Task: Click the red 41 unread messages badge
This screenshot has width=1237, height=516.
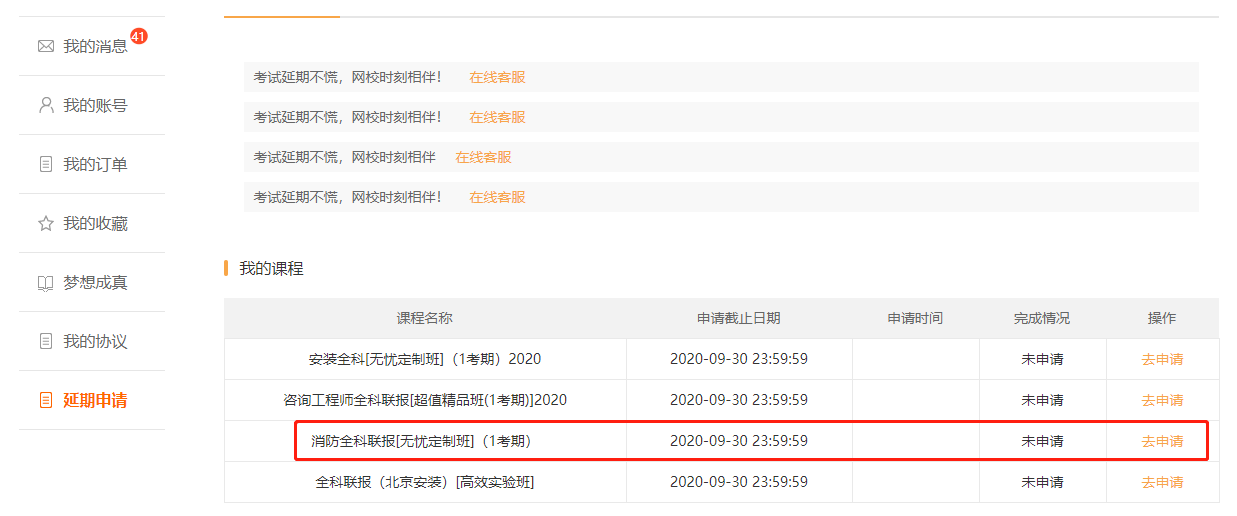Action: click(x=139, y=37)
